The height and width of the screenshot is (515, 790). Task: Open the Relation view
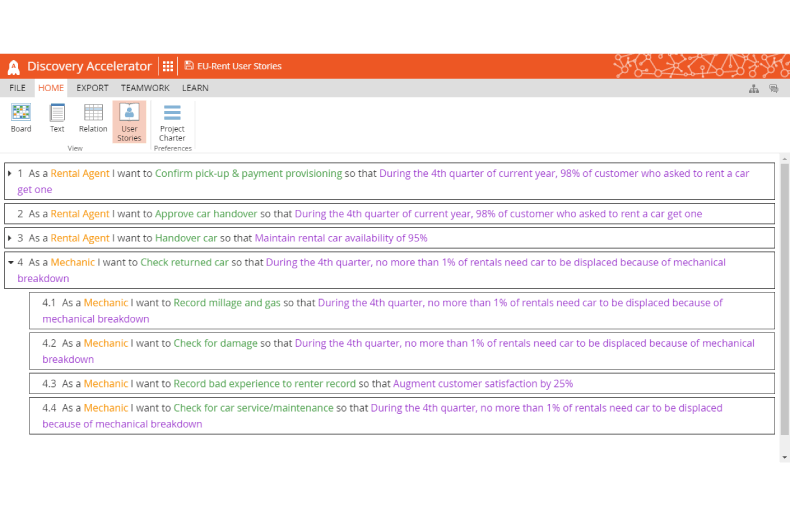click(x=93, y=118)
